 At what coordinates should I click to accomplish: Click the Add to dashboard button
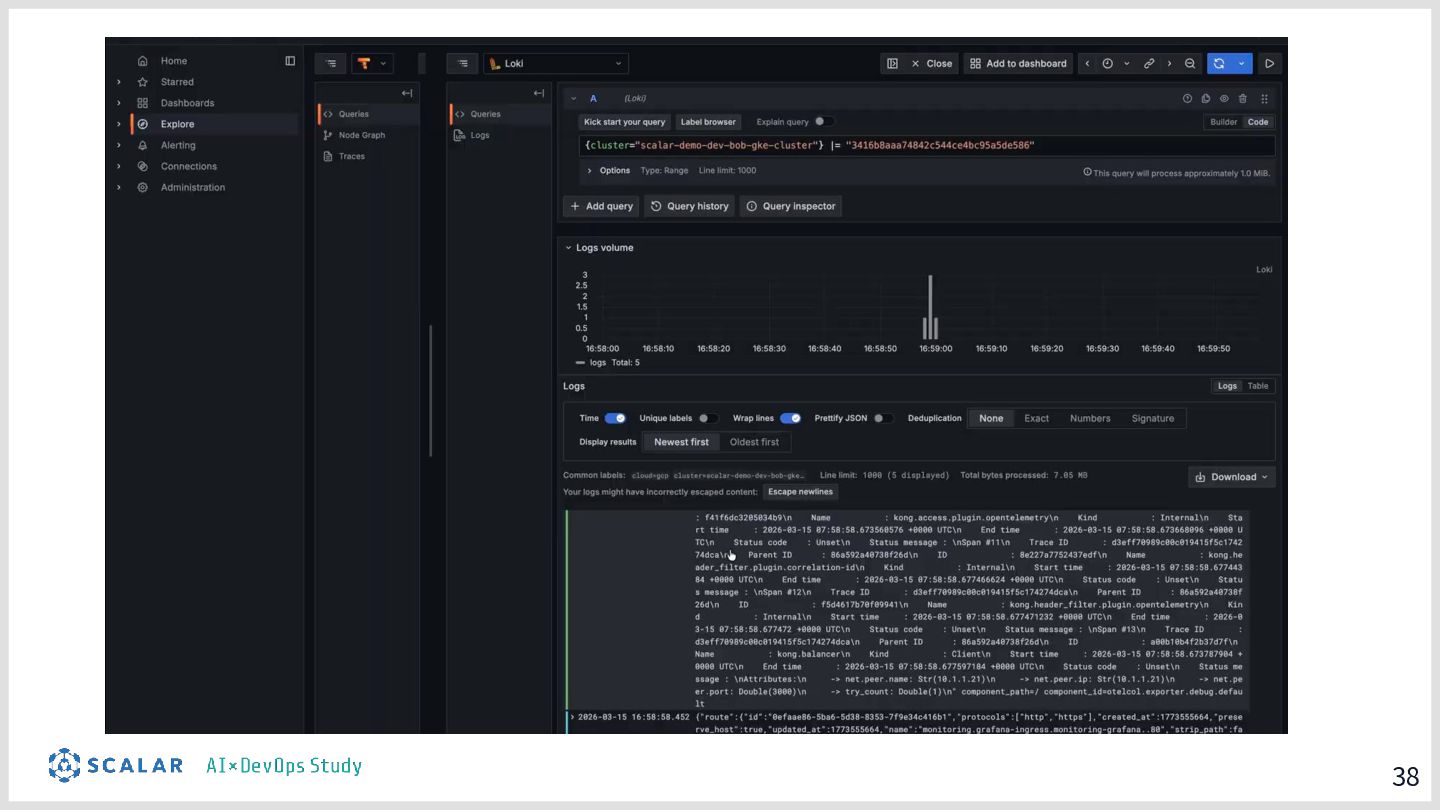point(1018,64)
